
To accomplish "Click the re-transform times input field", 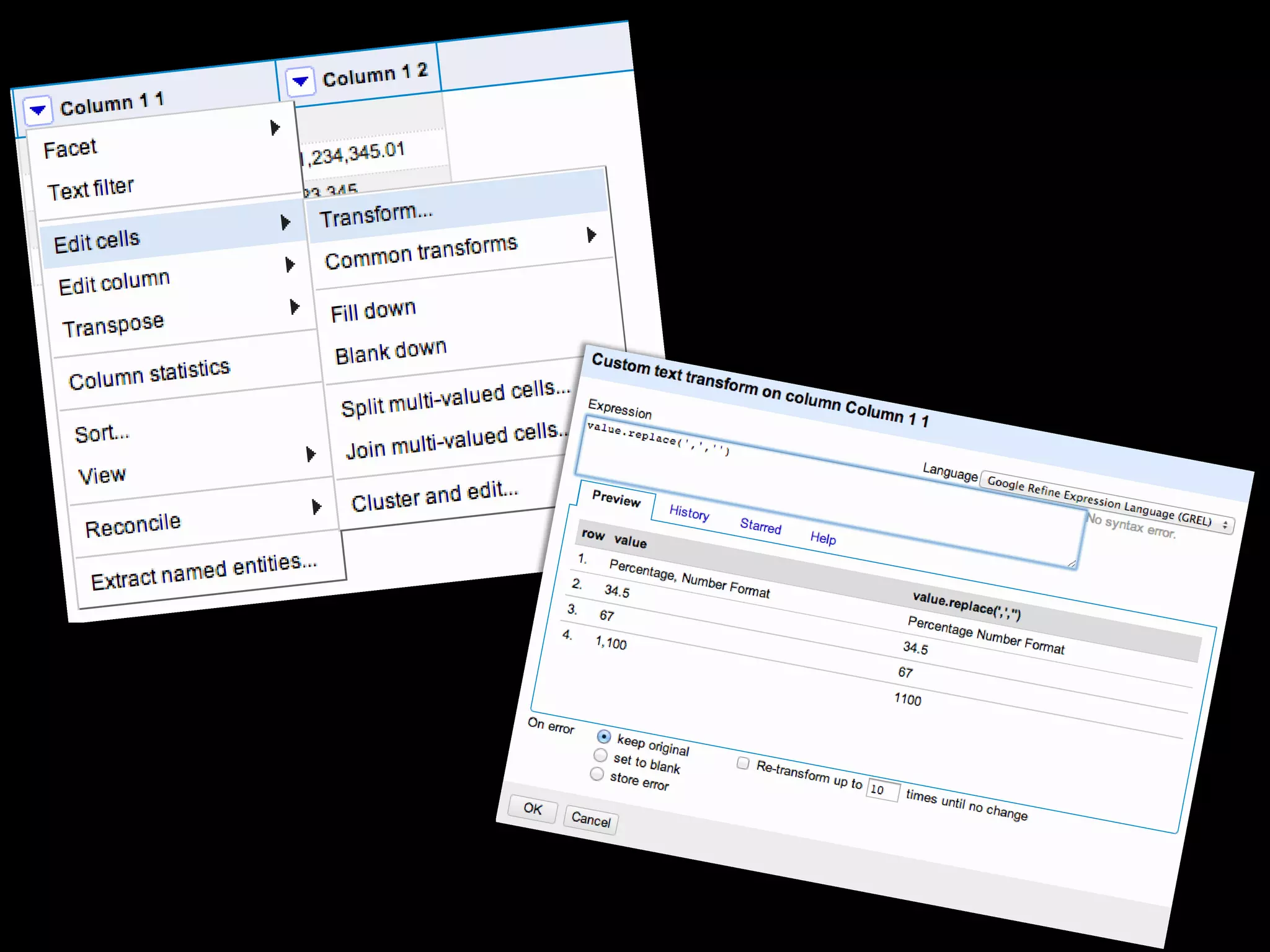I will pyautogui.click(x=882, y=790).
